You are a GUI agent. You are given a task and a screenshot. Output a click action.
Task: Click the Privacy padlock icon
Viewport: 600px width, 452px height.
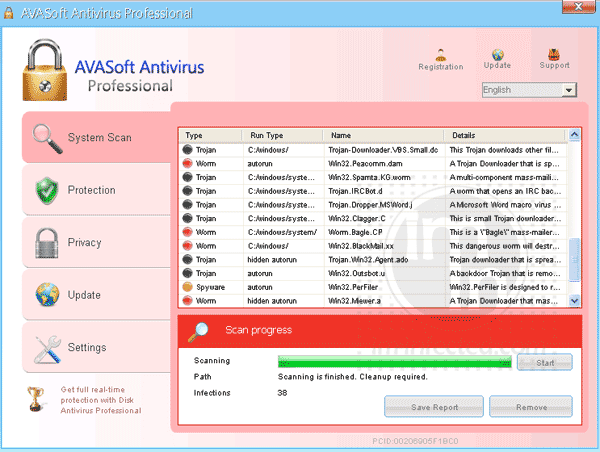click(x=47, y=243)
